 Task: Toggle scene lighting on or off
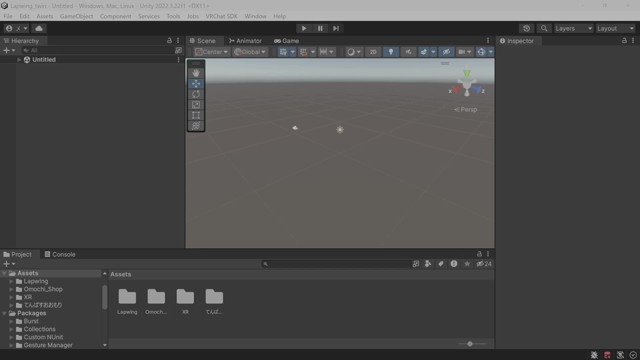coord(391,52)
